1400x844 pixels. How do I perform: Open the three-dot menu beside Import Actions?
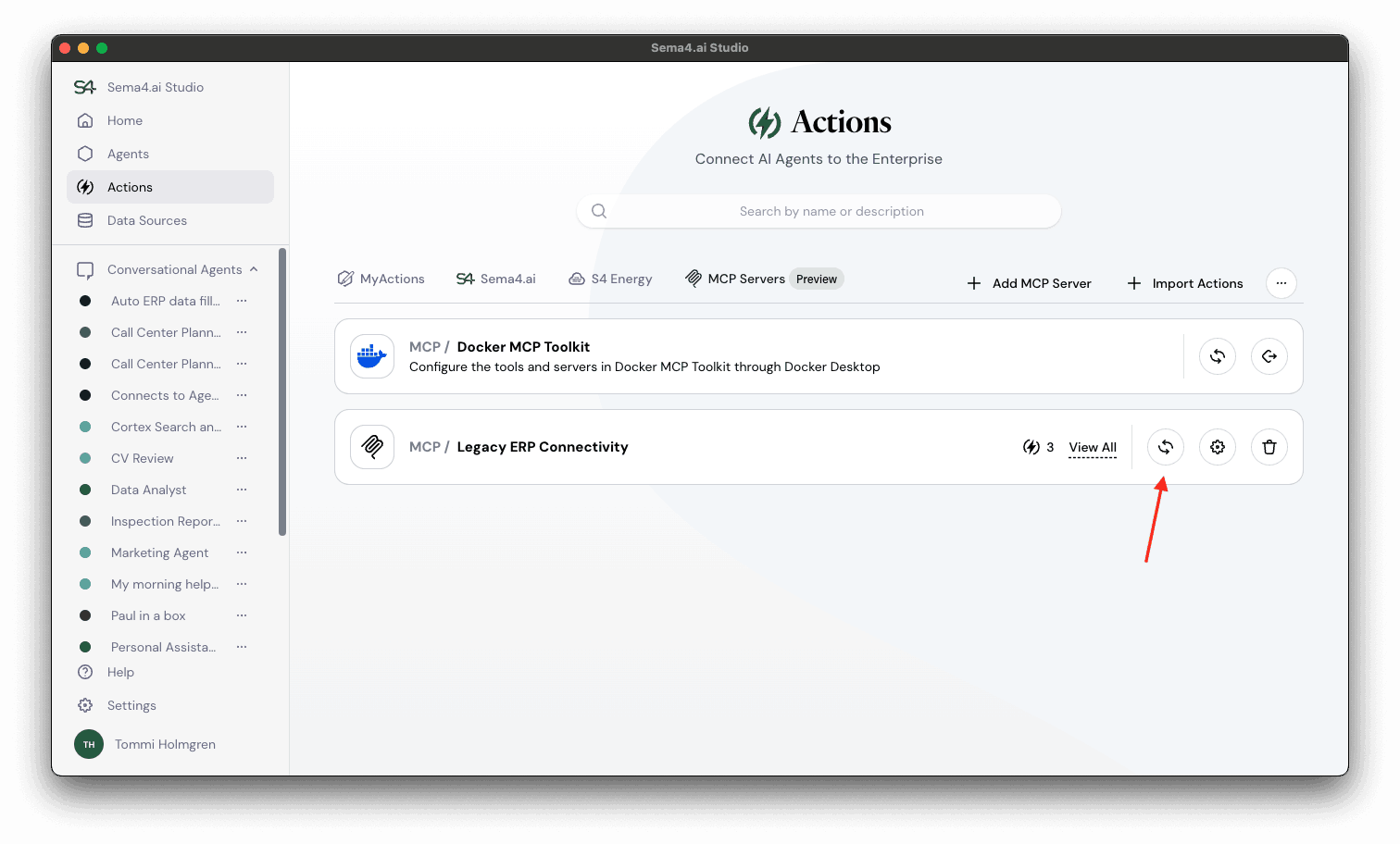[x=1281, y=283]
